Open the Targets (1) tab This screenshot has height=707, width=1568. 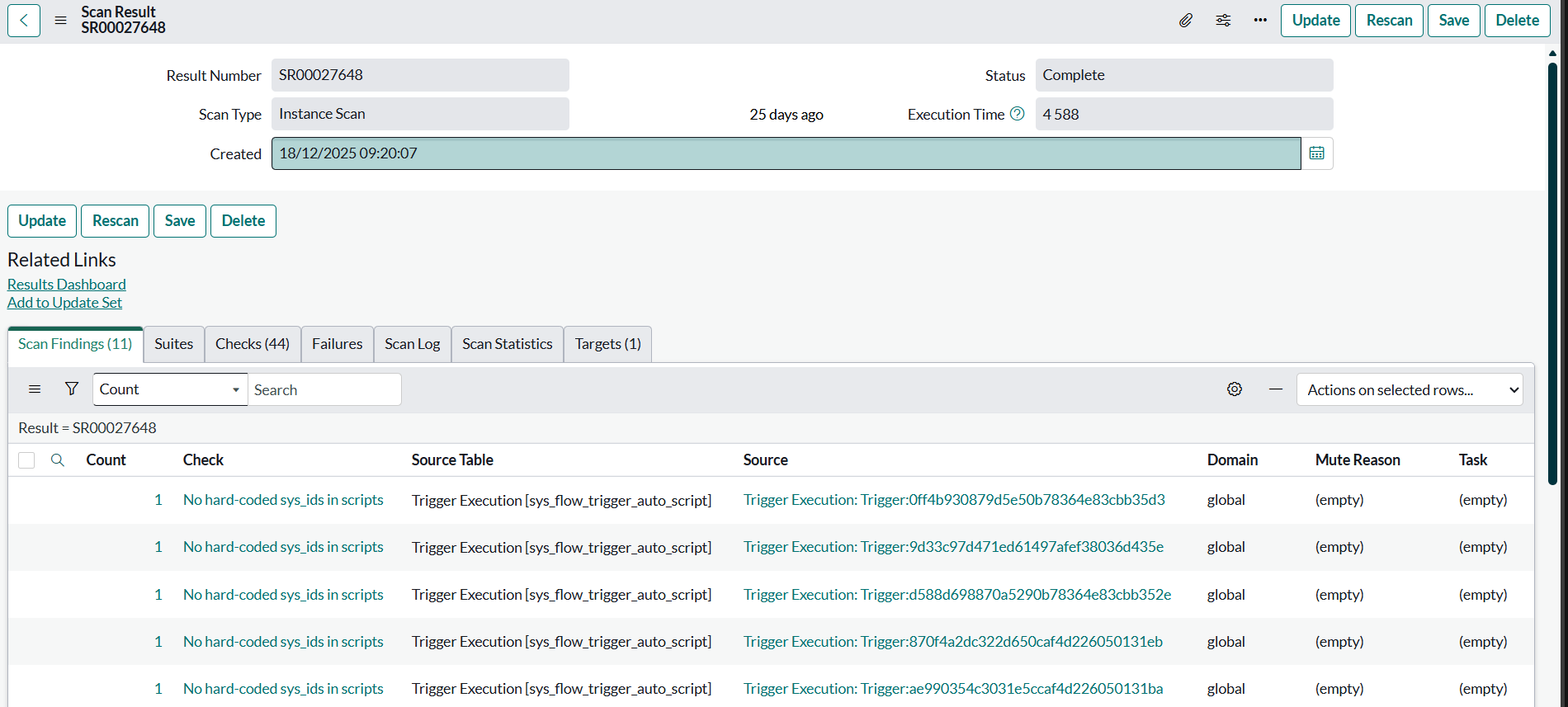[x=608, y=344]
